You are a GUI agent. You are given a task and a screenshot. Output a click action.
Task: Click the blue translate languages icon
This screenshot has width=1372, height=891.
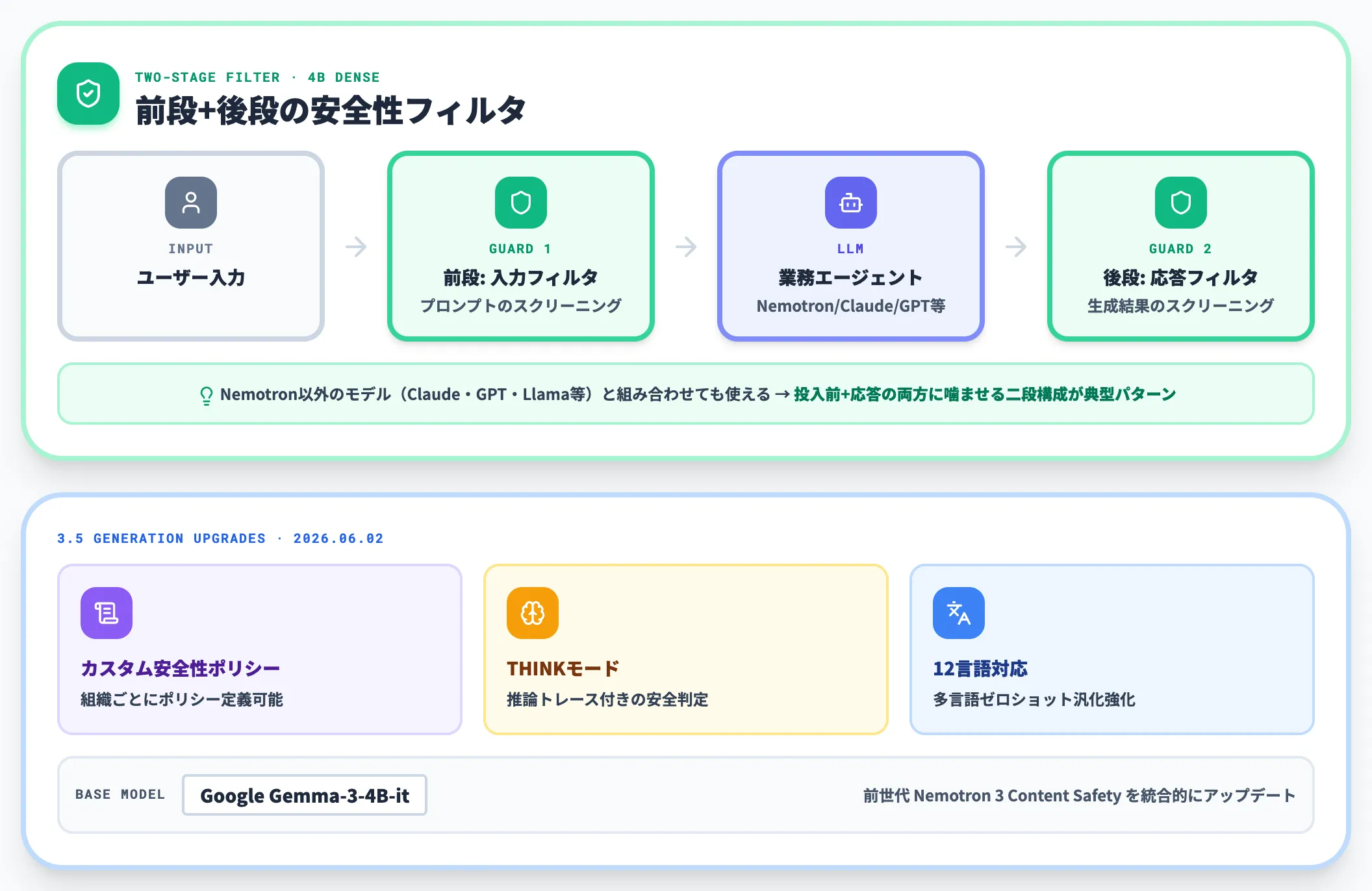tap(959, 613)
